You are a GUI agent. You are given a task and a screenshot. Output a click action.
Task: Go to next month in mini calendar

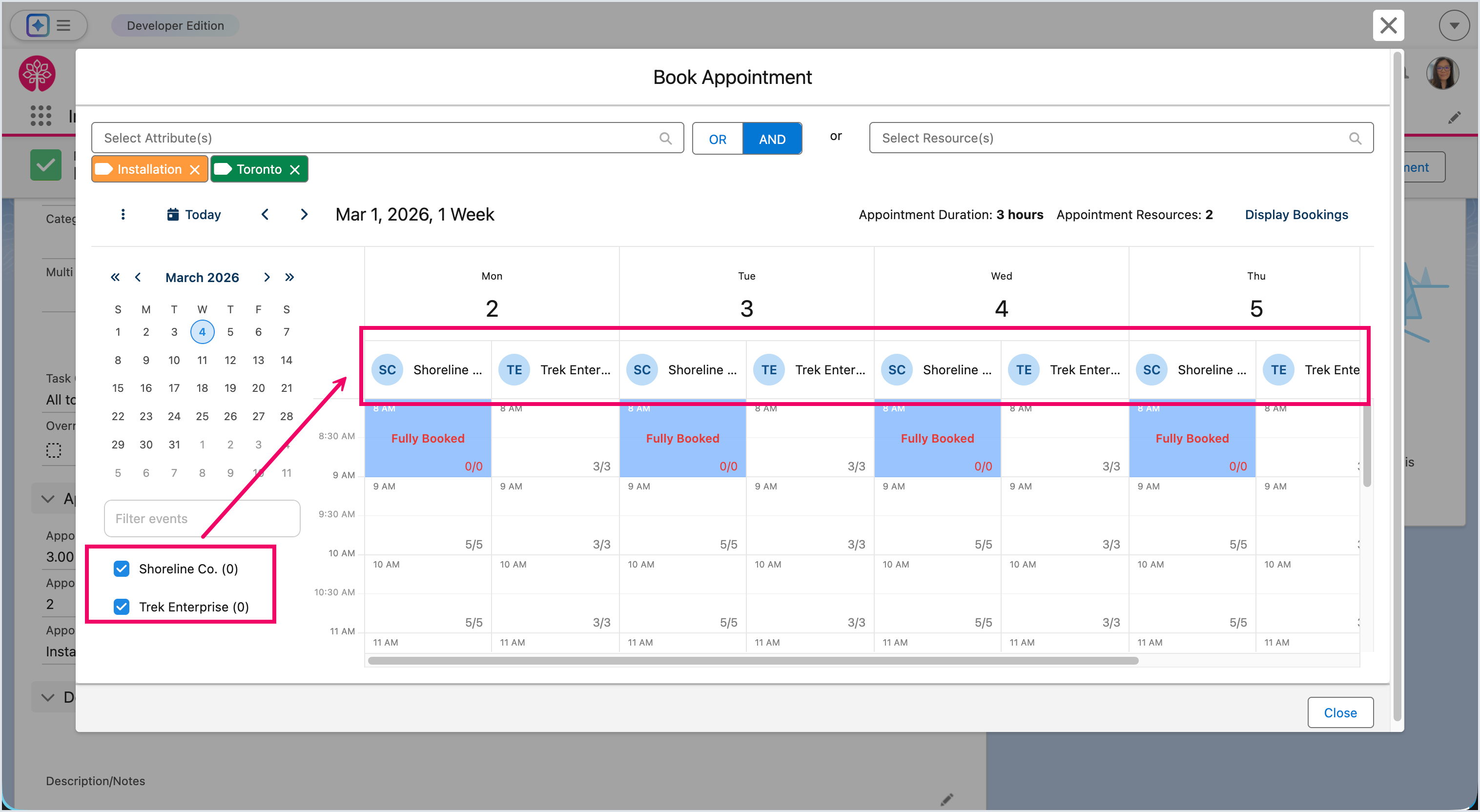(267, 277)
